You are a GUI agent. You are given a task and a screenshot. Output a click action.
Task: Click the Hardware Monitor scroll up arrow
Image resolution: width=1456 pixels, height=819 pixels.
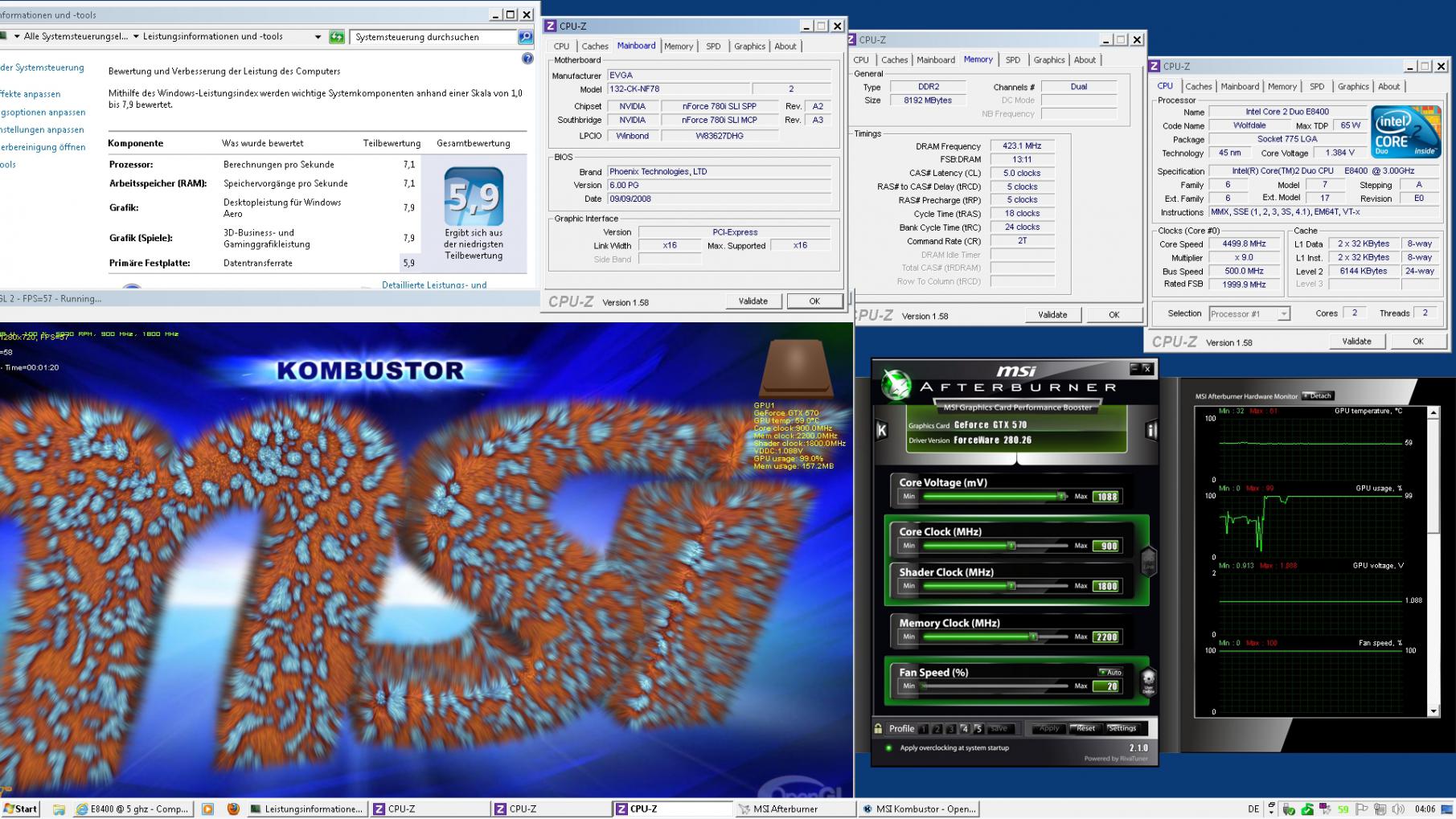(x=1433, y=412)
